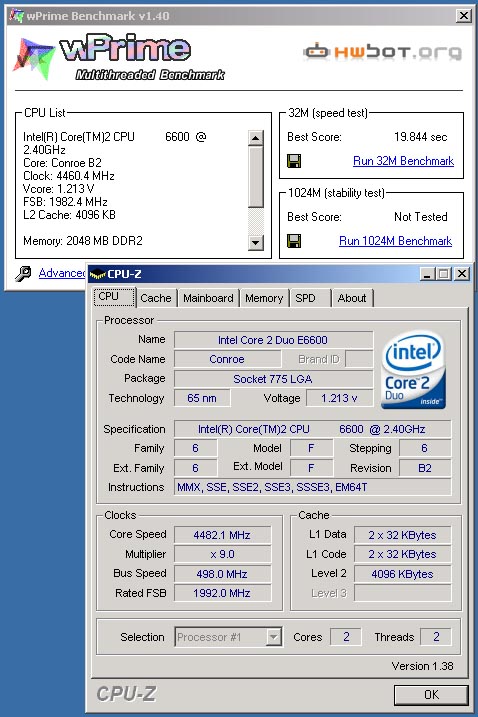Click the Intel Core 2 Duo logo

pyautogui.click(x=412, y=369)
